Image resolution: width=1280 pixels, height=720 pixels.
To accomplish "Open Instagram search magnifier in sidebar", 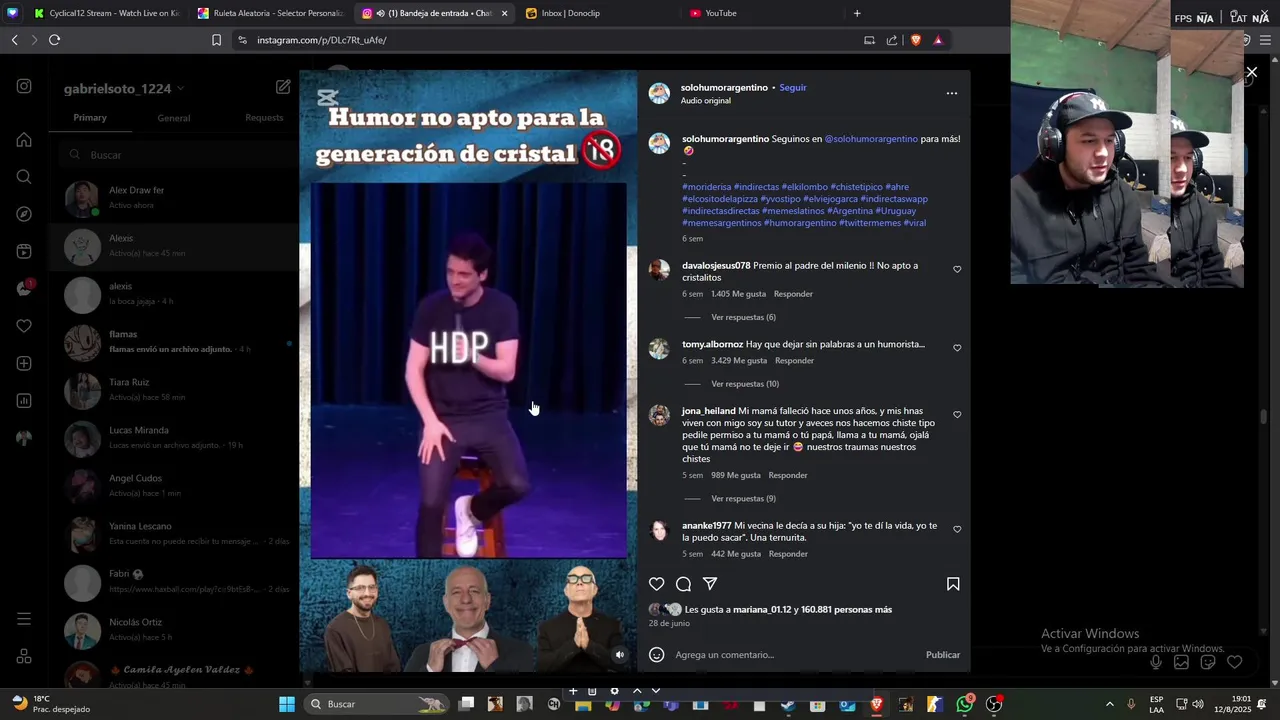I will (24, 177).
